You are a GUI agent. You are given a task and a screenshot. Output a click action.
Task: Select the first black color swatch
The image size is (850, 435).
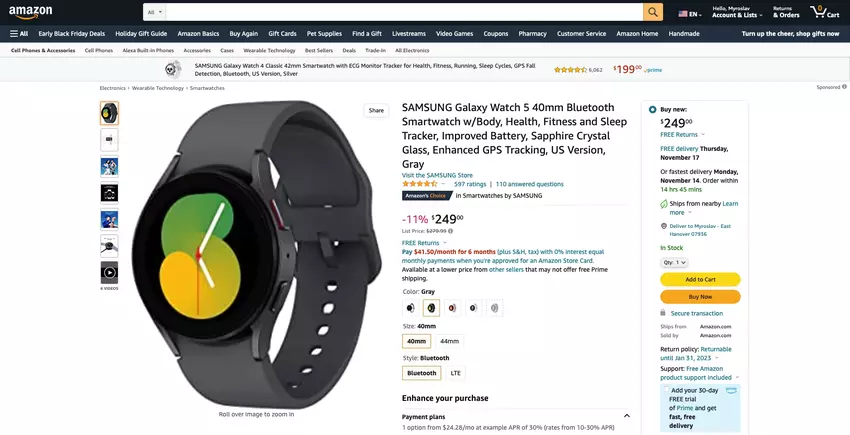click(410, 308)
